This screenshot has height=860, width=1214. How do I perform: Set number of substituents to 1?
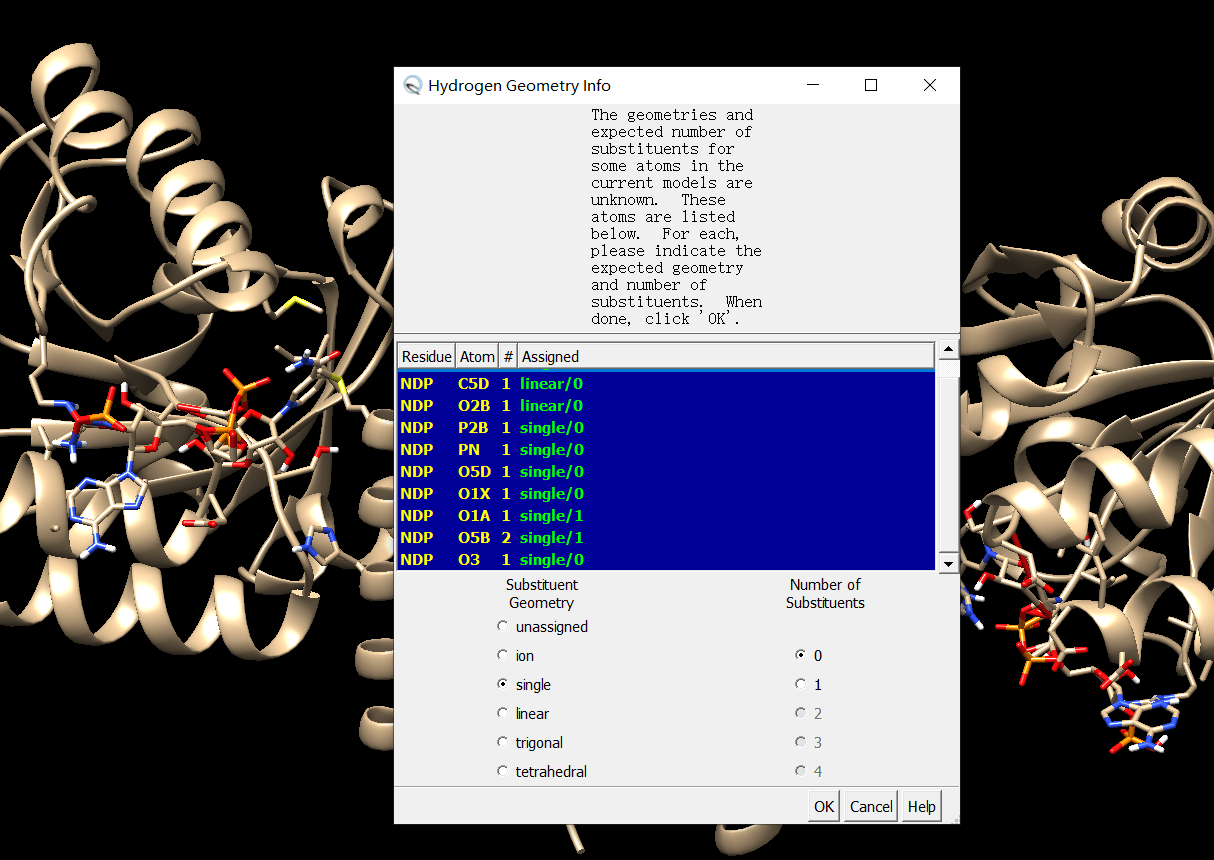coord(800,685)
